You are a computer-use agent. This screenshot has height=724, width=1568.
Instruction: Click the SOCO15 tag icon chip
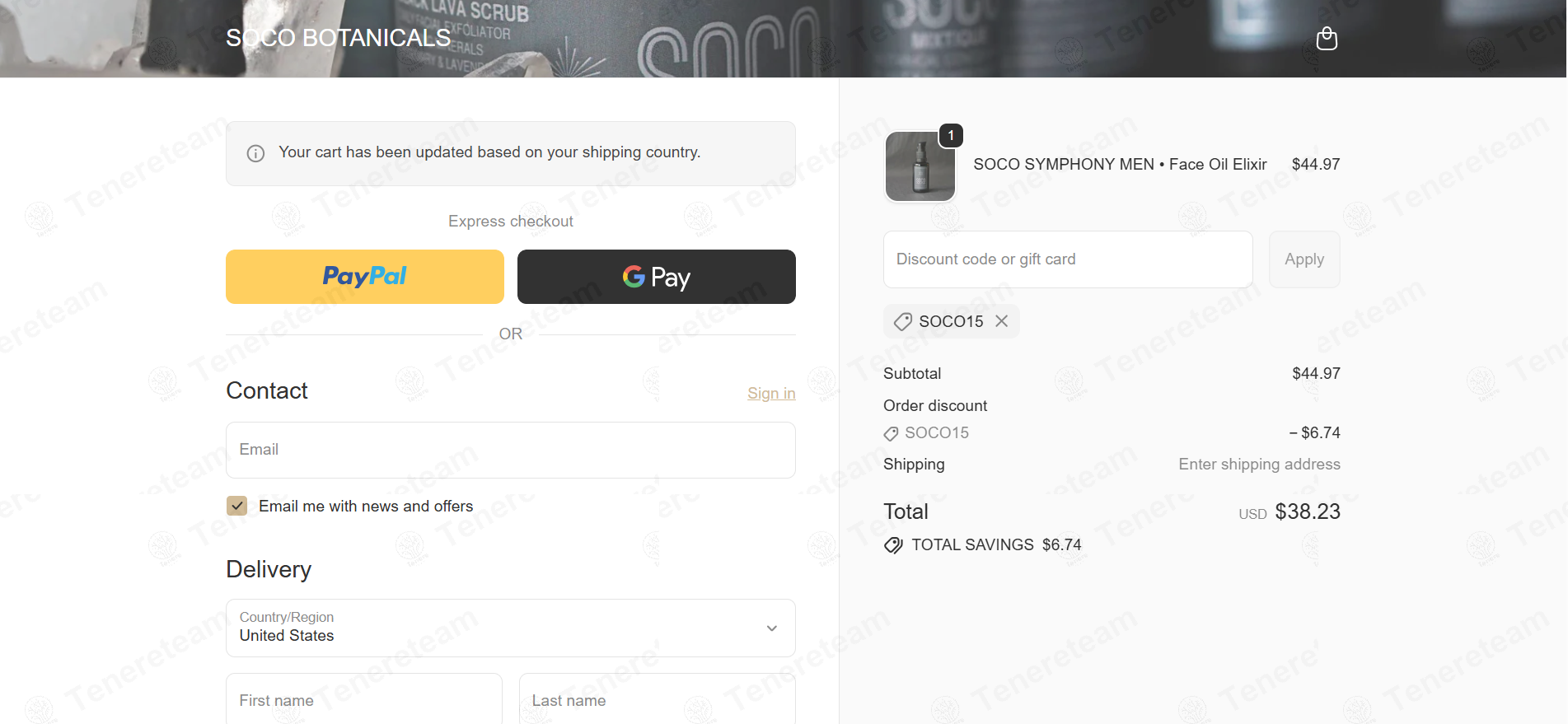click(x=903, y=321)
